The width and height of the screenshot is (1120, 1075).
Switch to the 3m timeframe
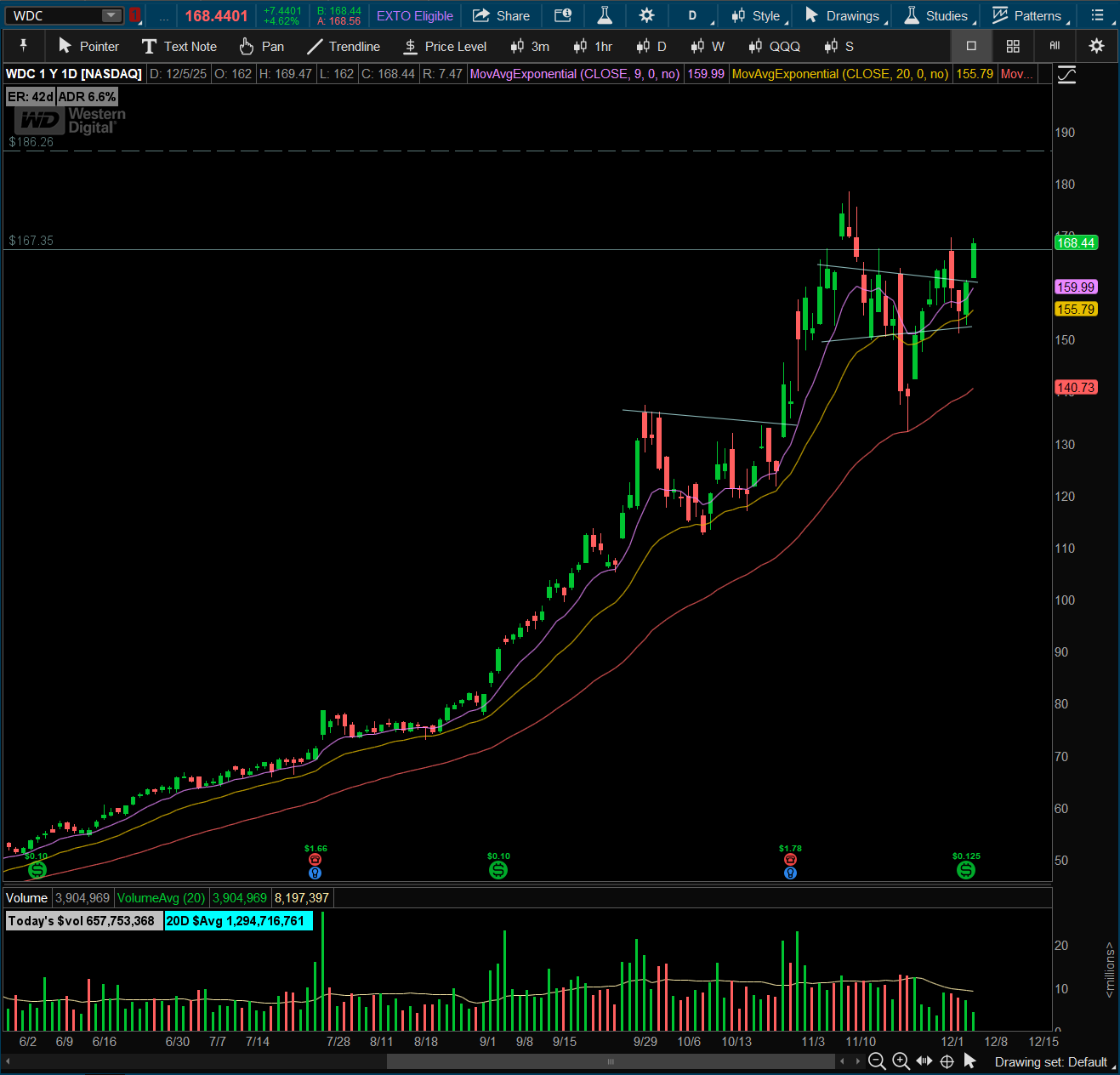tap(530, 46)
